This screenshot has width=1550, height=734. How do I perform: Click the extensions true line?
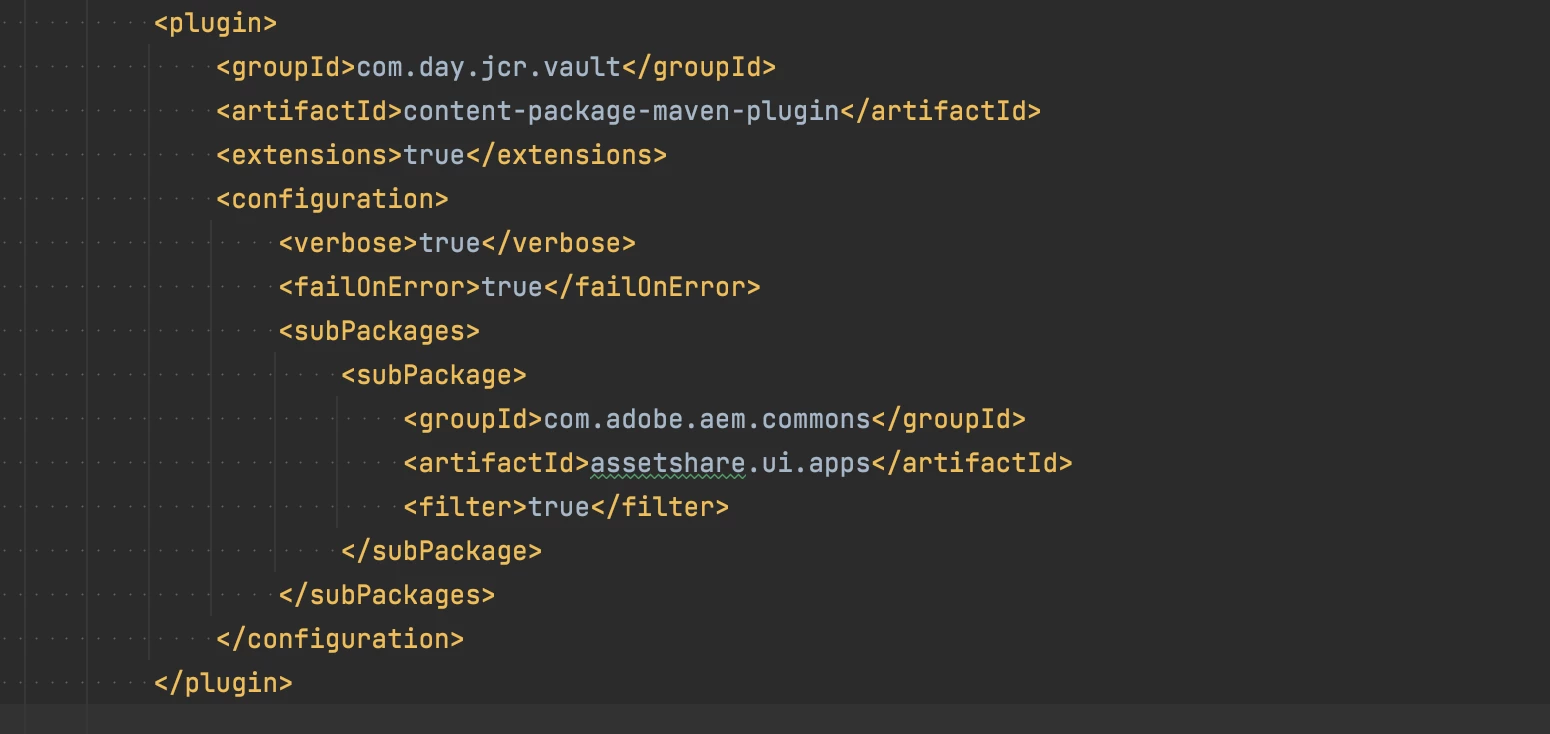(441, 155)
